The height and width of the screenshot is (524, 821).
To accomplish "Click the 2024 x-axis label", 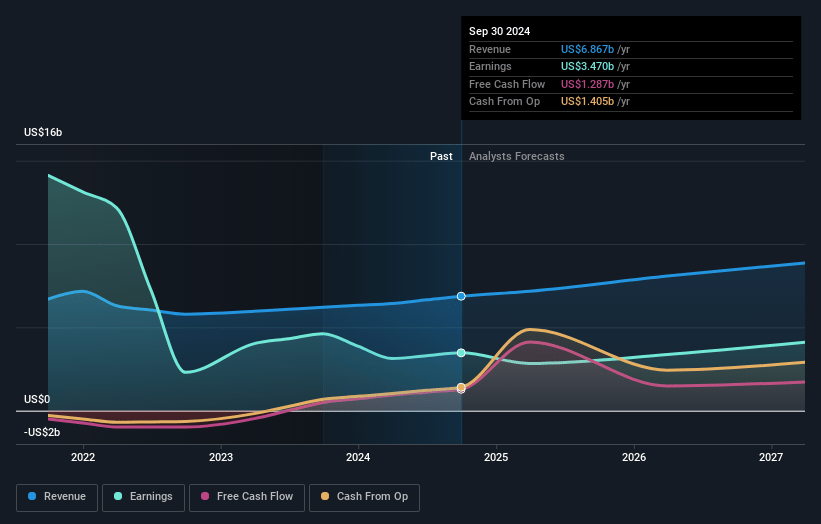I will point(358,458).
